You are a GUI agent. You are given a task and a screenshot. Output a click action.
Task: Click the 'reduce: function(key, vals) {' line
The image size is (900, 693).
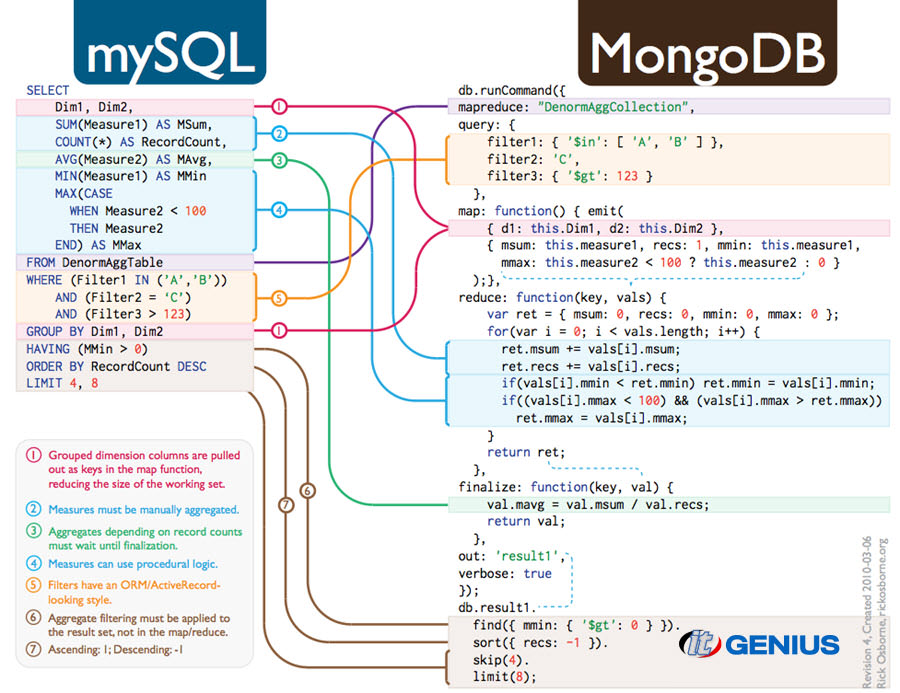point(562,297)
